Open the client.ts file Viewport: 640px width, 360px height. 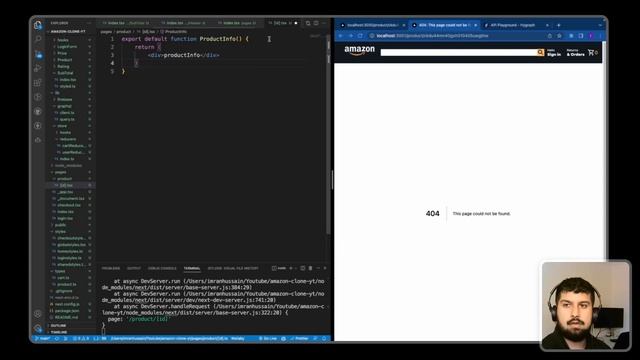(x=70, y=113)
